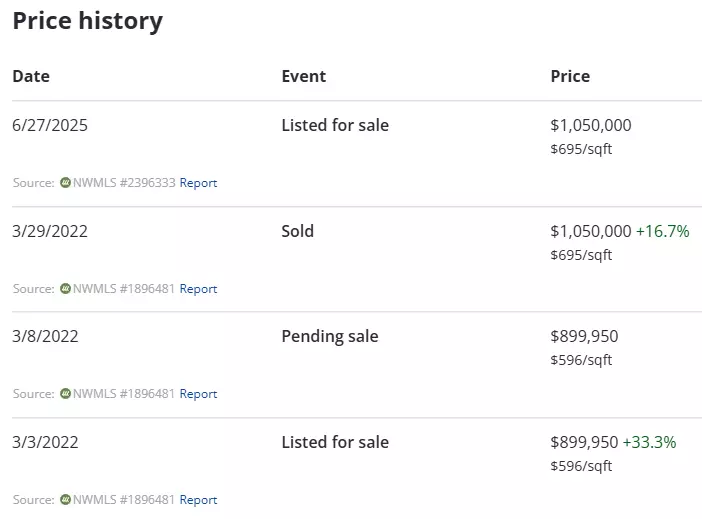The width and height of the screenshot is (702, 519).
Task: Click NWMLS logo icon for 3/3/2022 listing
Action: (x=65, y=499)
